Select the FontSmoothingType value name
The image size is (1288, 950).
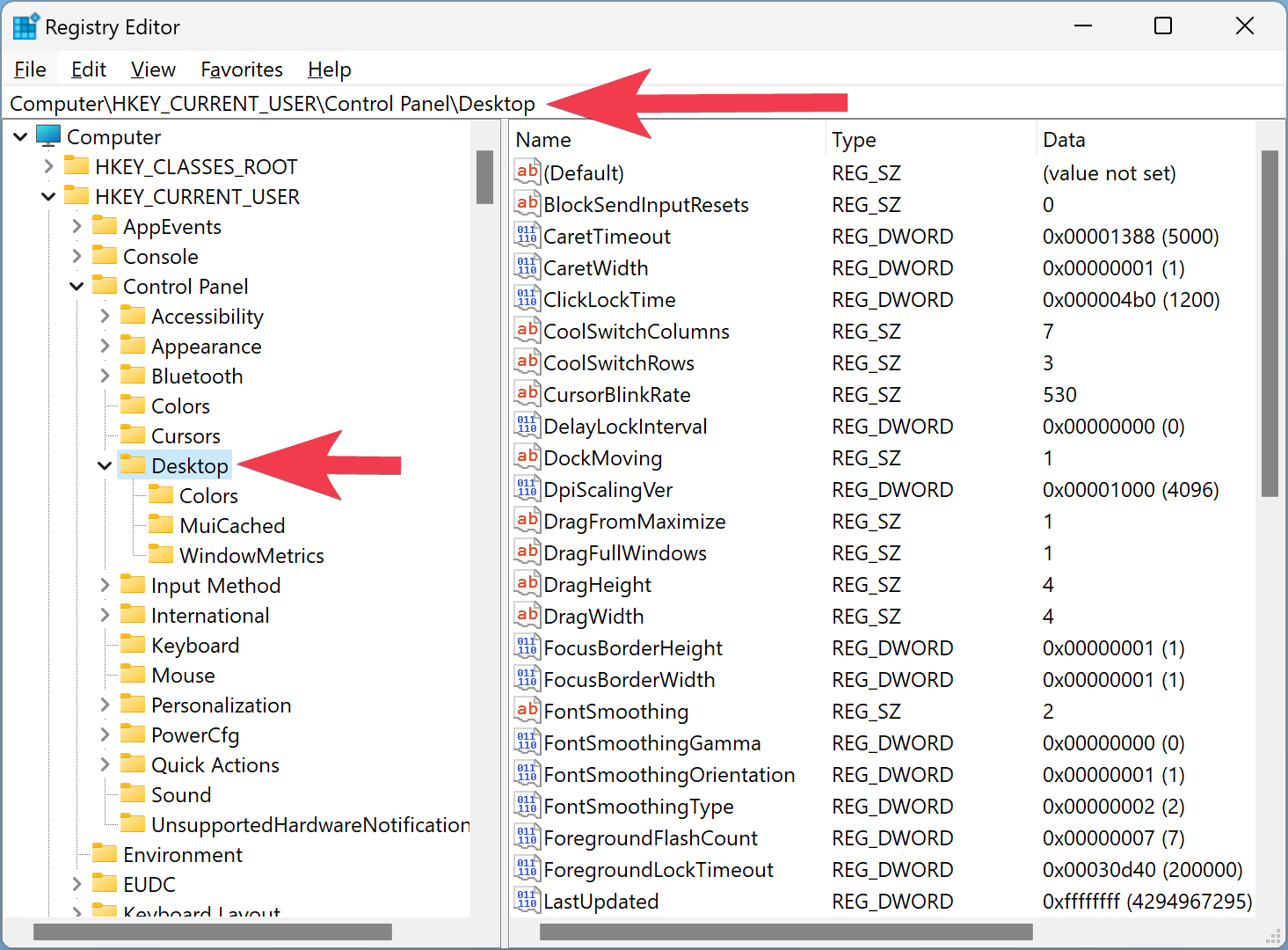point(638,807)
